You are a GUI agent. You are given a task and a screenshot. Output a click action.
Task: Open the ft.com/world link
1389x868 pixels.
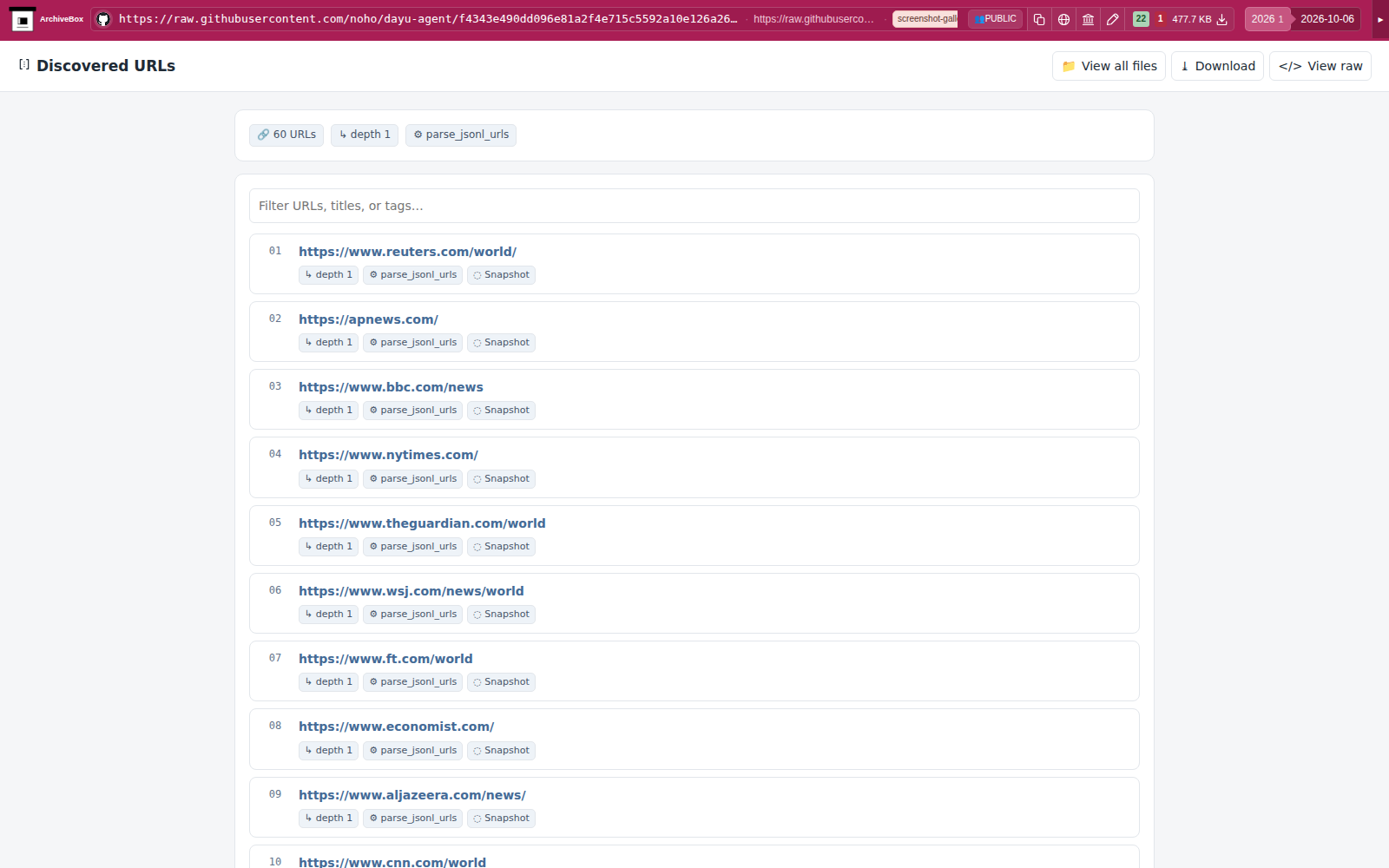(385, 659)
